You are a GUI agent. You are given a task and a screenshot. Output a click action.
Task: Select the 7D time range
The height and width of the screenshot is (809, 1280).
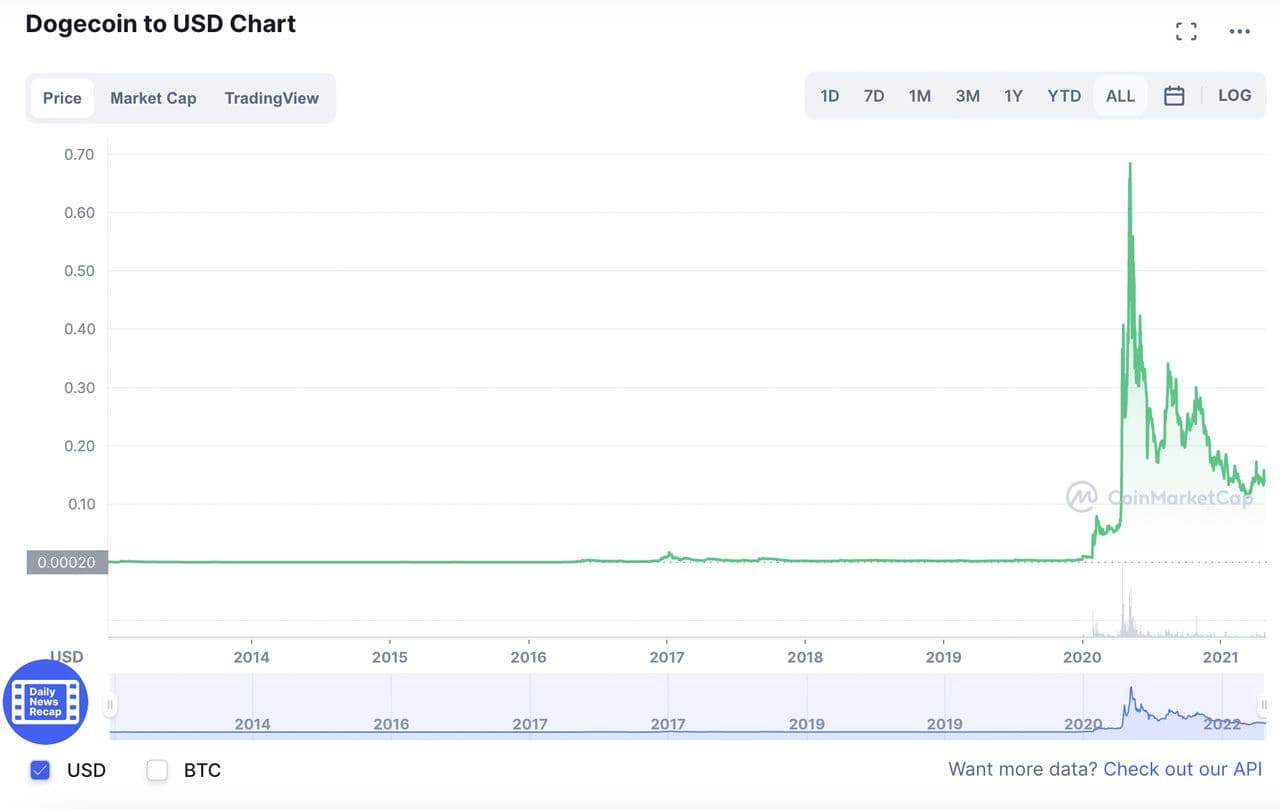pyautogui.click(x=873, y=96)
